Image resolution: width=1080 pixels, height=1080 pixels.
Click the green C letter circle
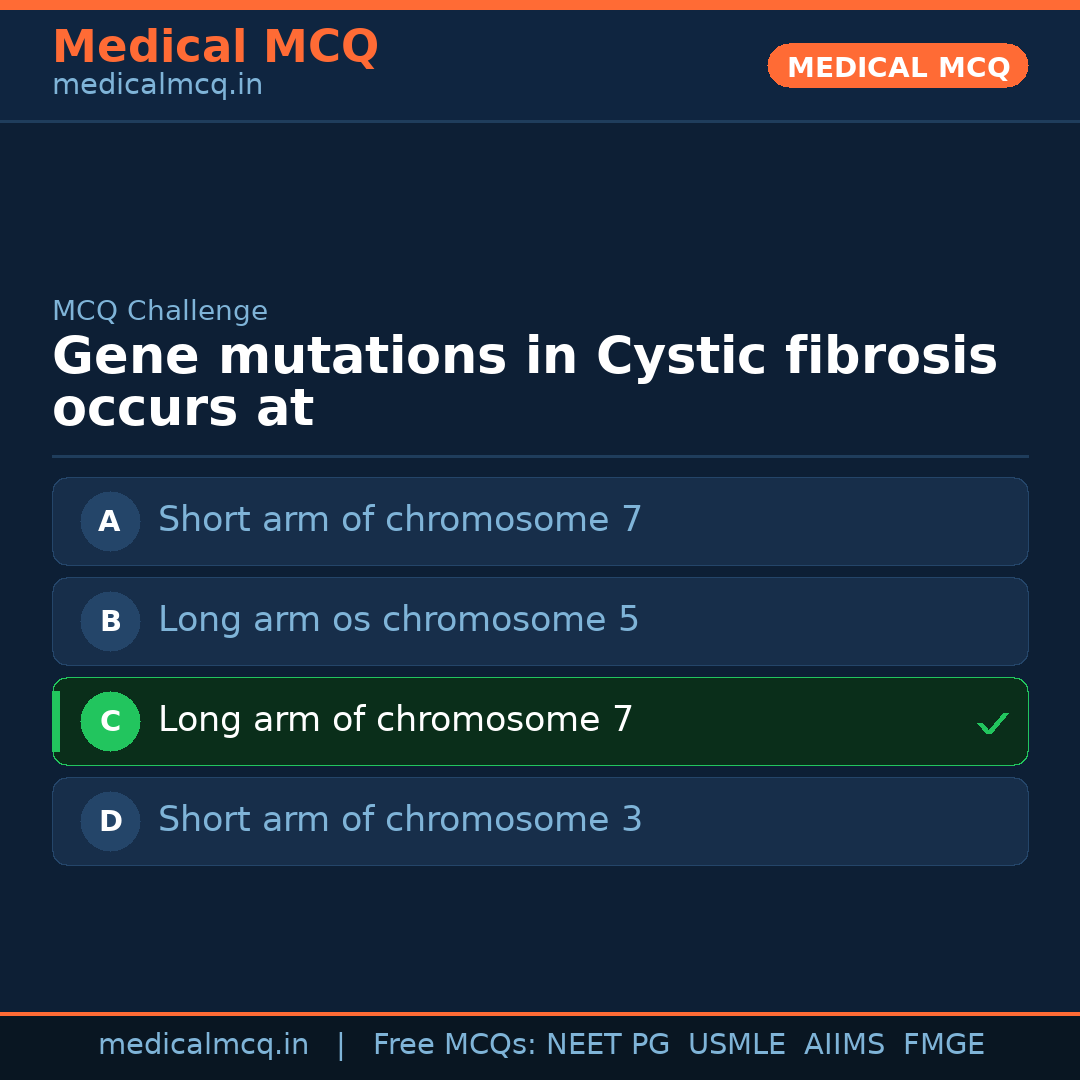110,721
